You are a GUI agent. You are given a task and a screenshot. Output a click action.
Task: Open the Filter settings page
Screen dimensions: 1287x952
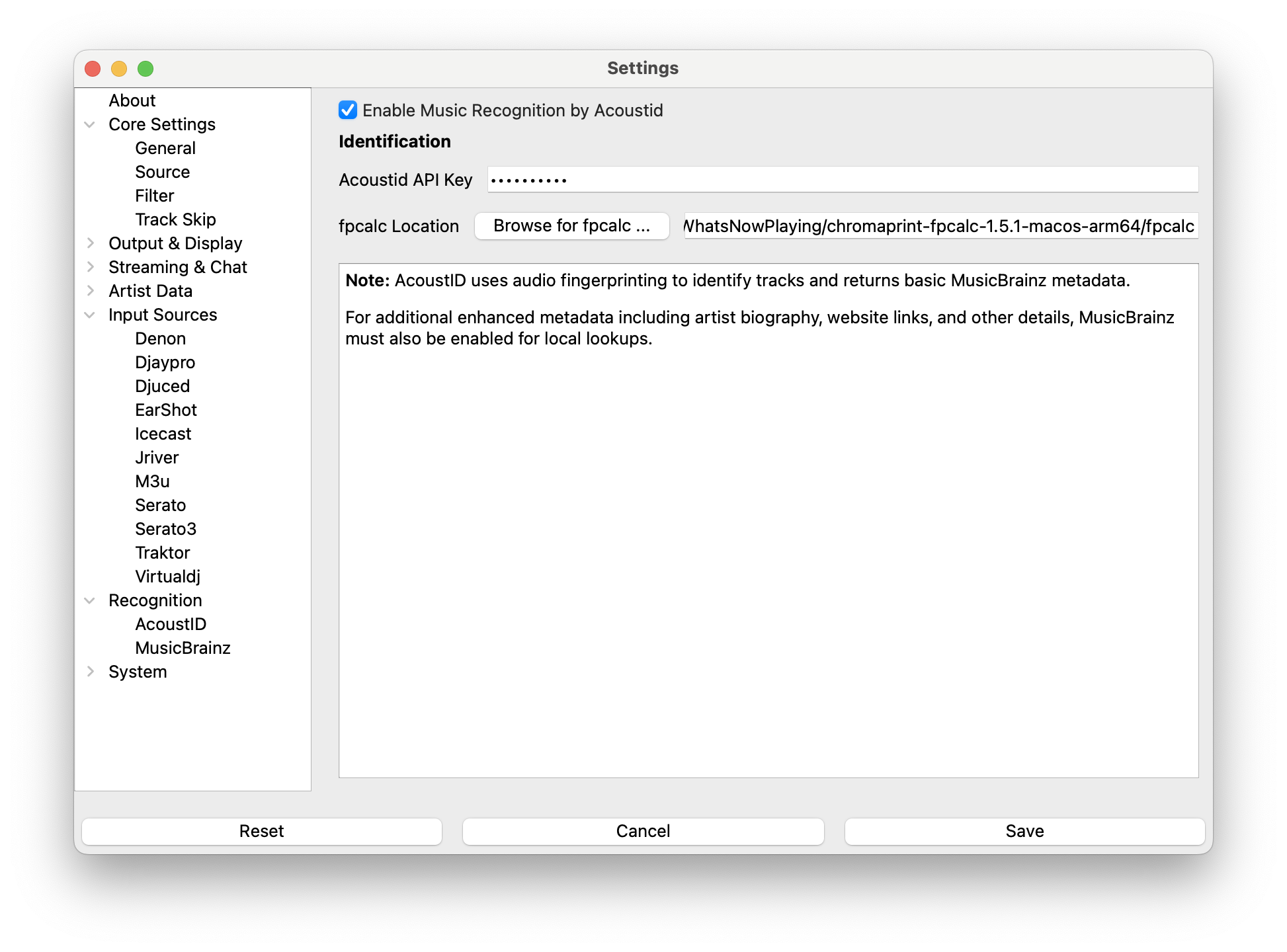(154, 196)
